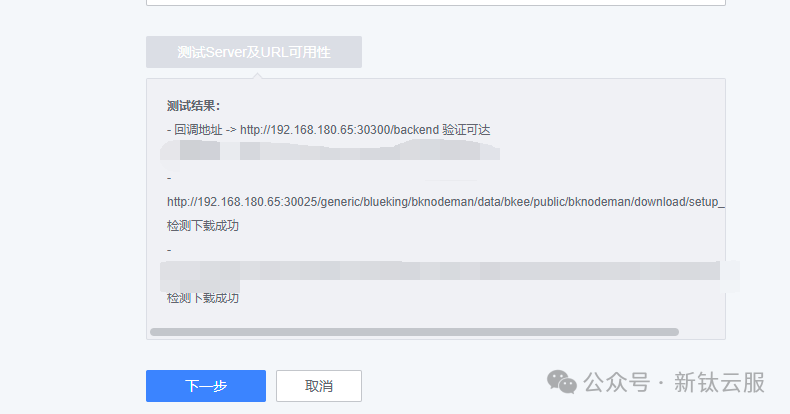The width and height of the screenshot is (790, 414).
Task: Click the horizontal scrollbar in results panel
Action: point(414,332)
